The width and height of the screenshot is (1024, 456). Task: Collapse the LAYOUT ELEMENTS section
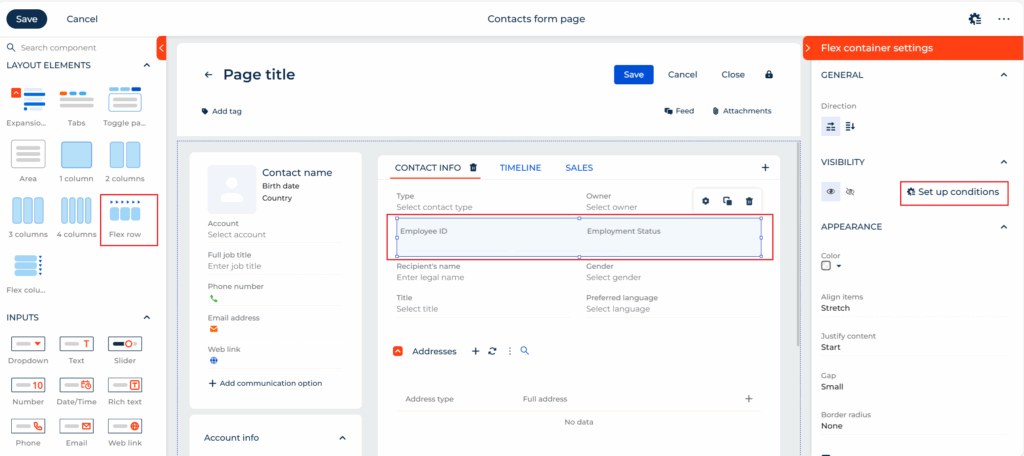(x=148, y=66)
